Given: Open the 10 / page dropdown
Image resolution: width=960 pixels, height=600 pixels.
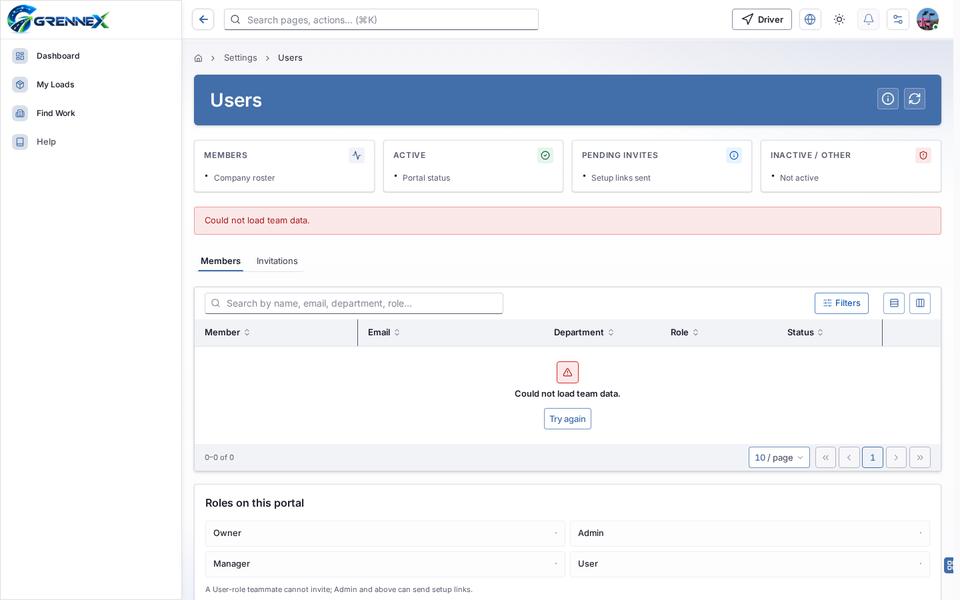Looking at the screenshot, I should pyautogui.click(x=779, y=457).
